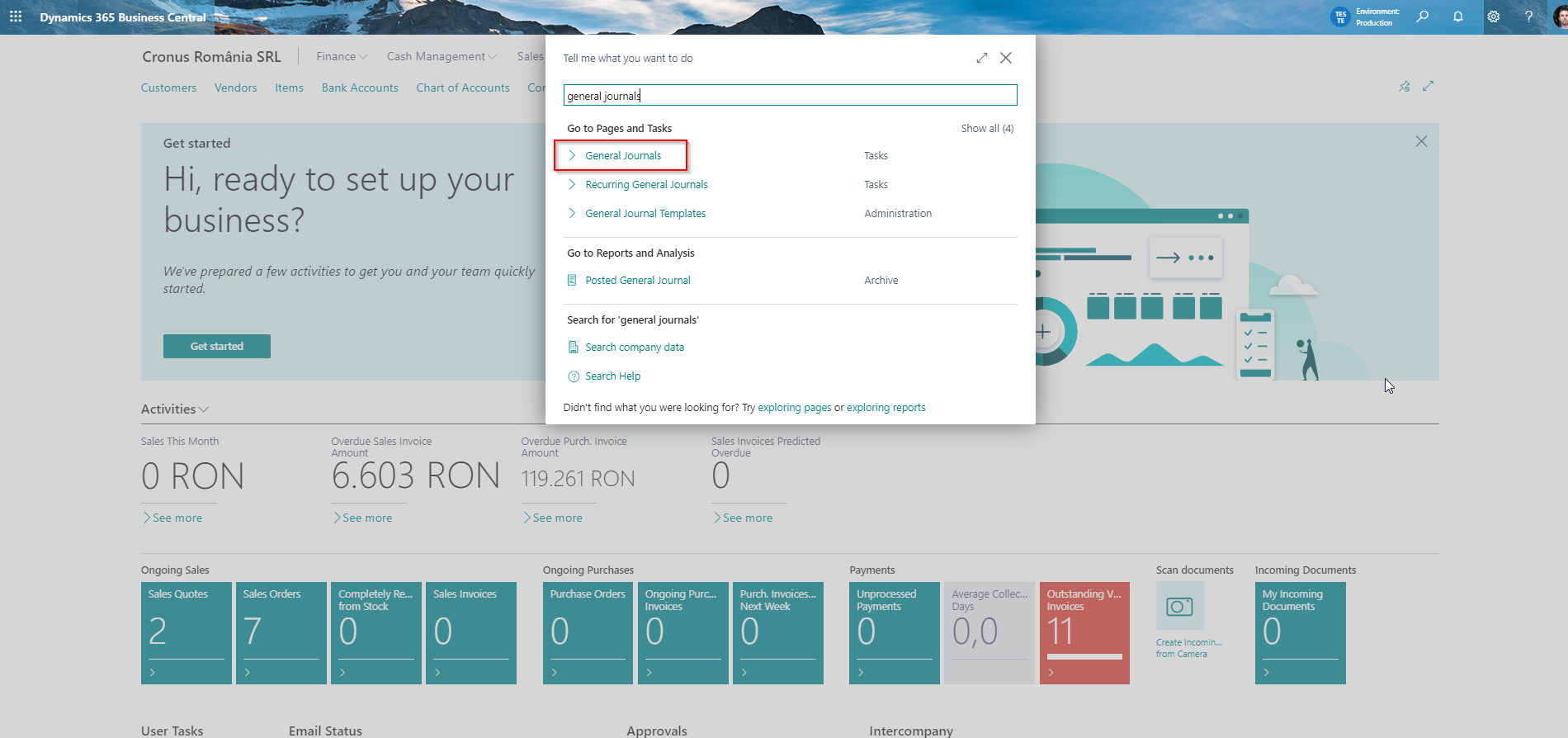Screen dimensions: 1568x738
Task: Open See more under Sales This Month
Action: pyautogui.click(x=173, y=518)
